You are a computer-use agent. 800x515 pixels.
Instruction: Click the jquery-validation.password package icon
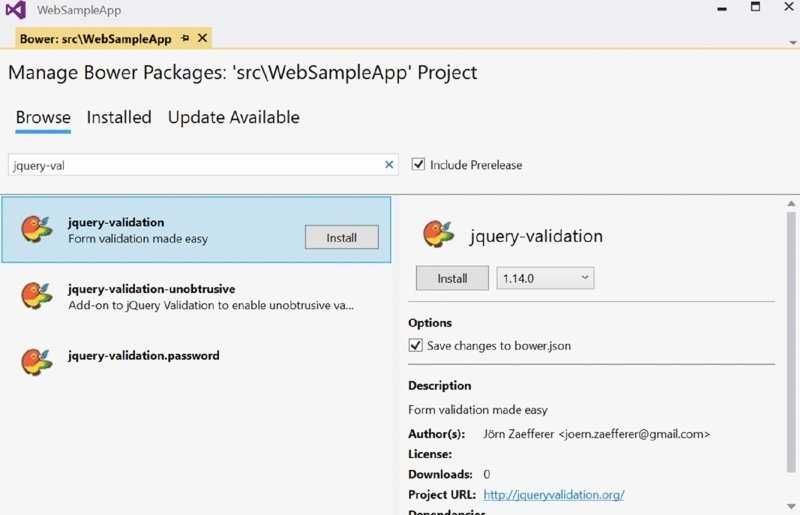point(37,361)
